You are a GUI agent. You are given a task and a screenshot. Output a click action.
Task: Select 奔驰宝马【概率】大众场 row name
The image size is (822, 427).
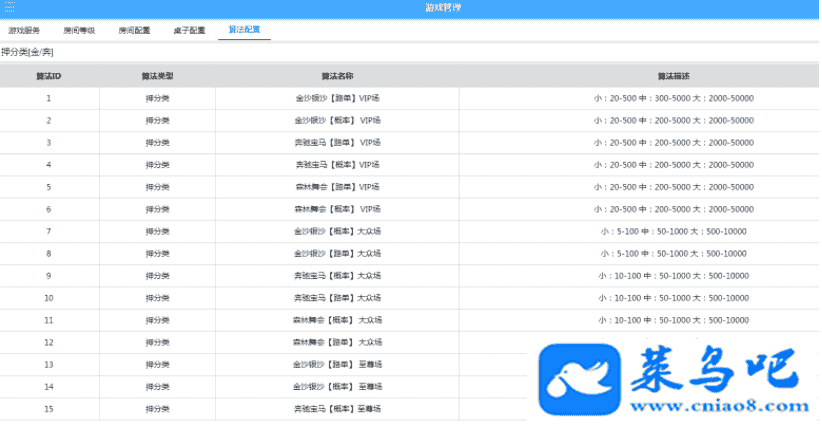click(337, 276)
